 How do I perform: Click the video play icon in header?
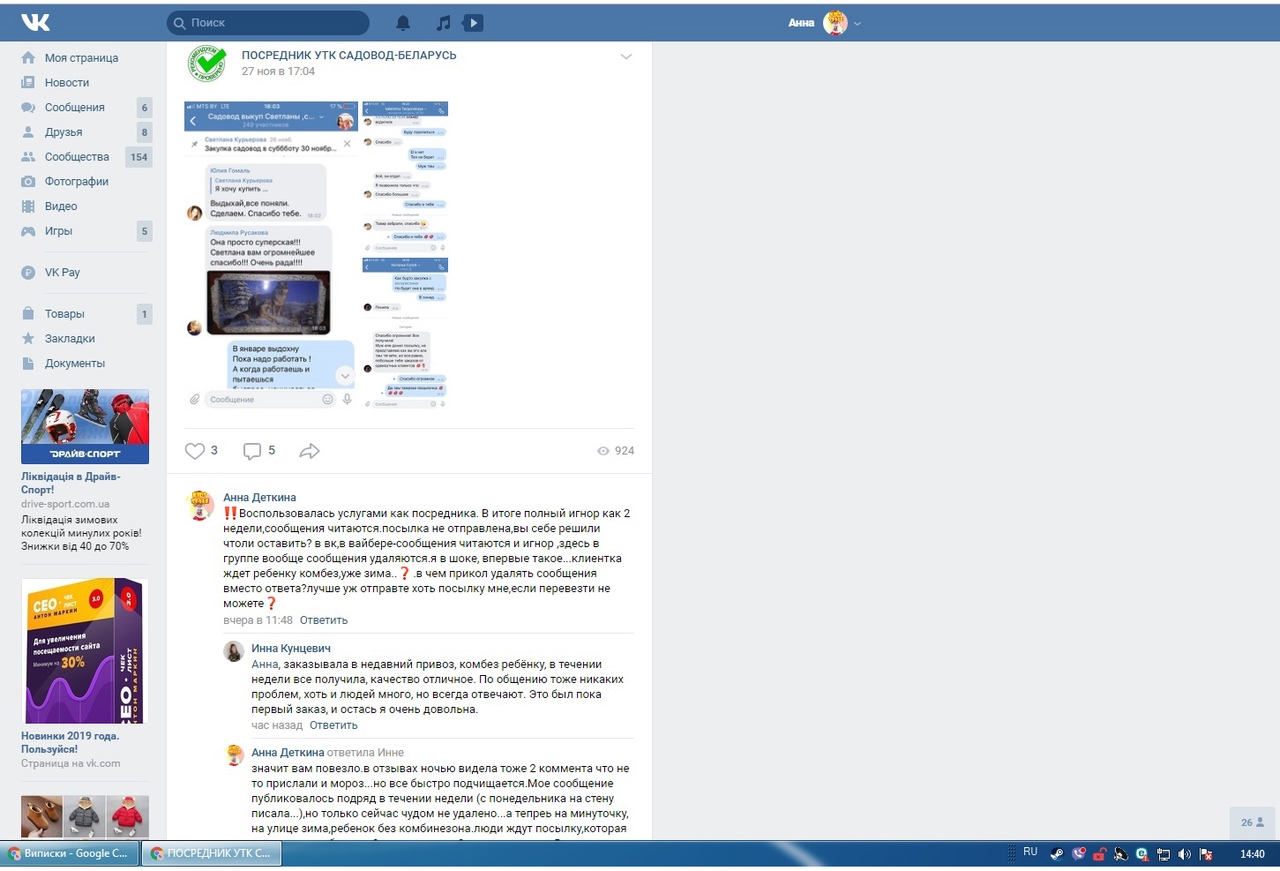474,23
